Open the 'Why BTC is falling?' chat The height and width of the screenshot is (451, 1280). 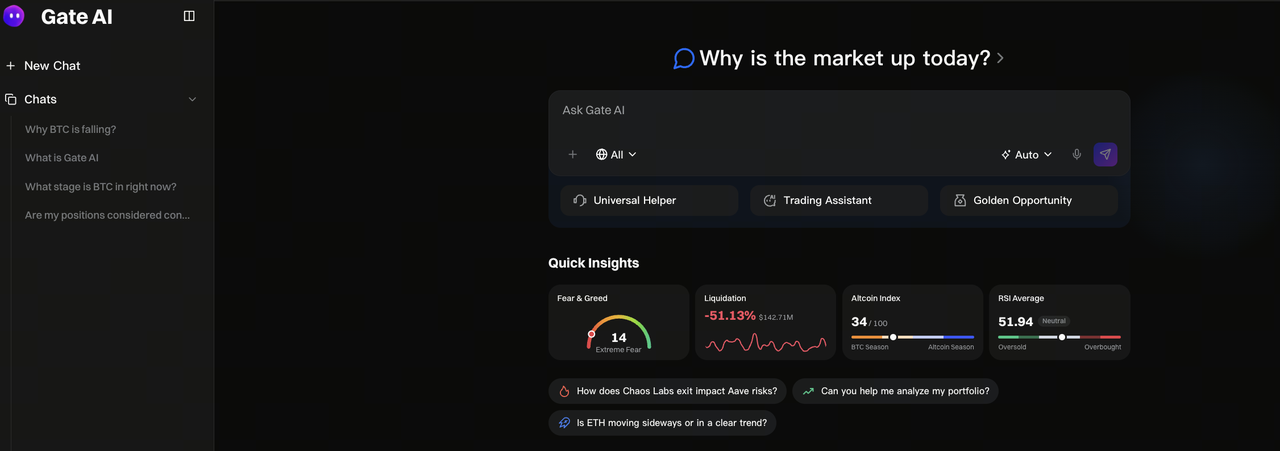click(71, 129)
